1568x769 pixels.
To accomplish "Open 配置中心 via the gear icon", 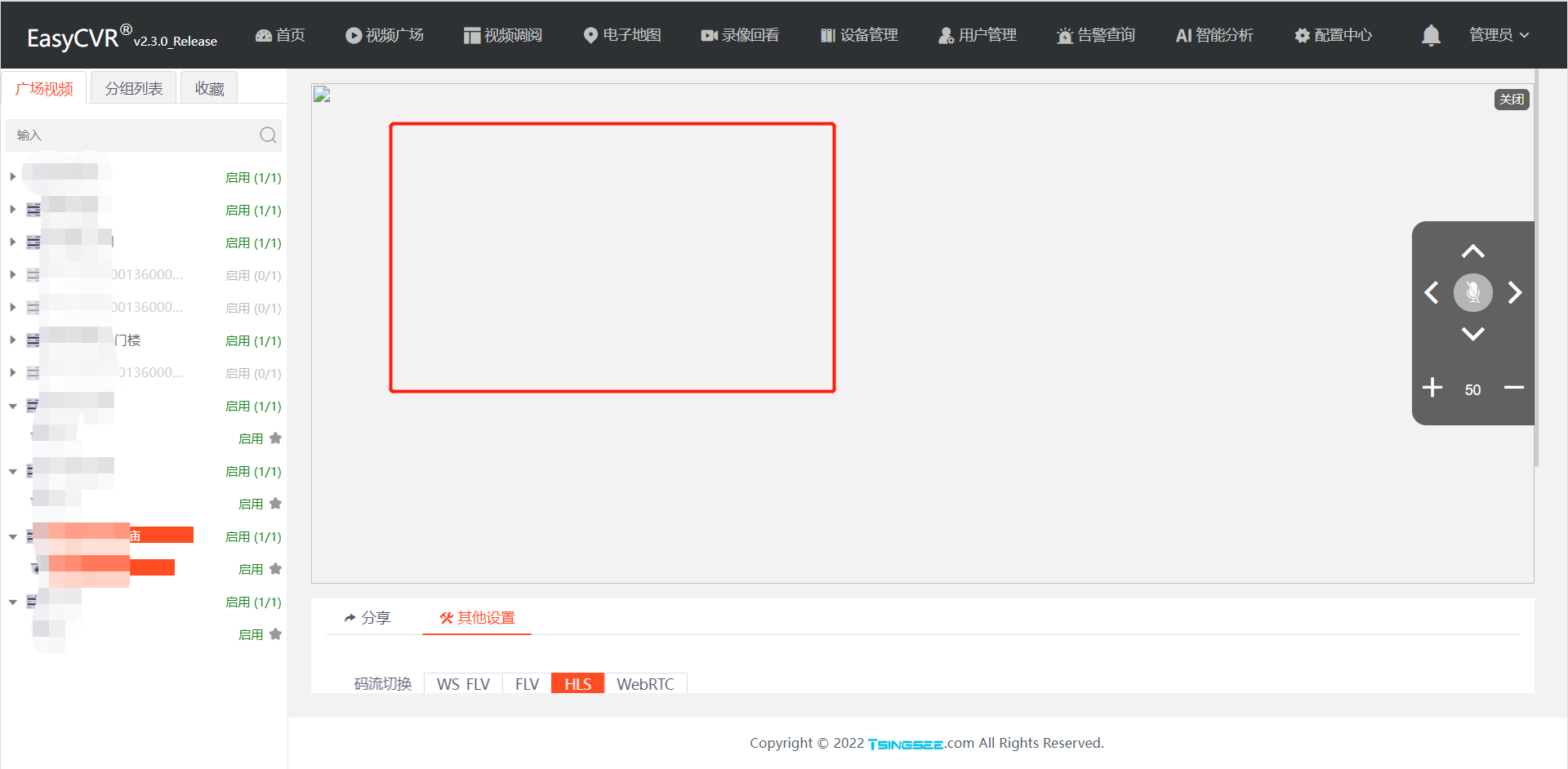I will point(1303,35).
